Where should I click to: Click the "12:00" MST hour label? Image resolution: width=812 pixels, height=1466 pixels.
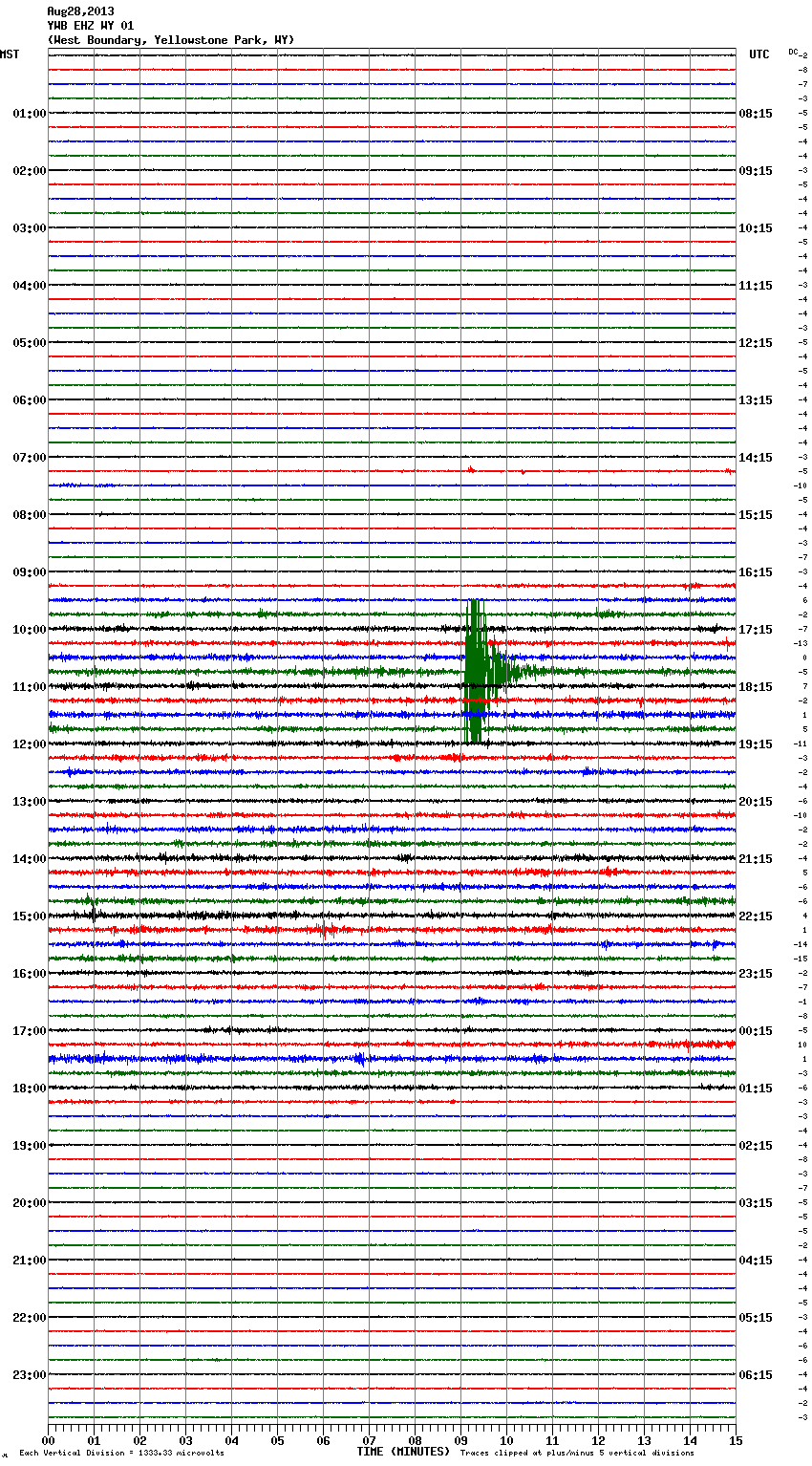[30, 744]
